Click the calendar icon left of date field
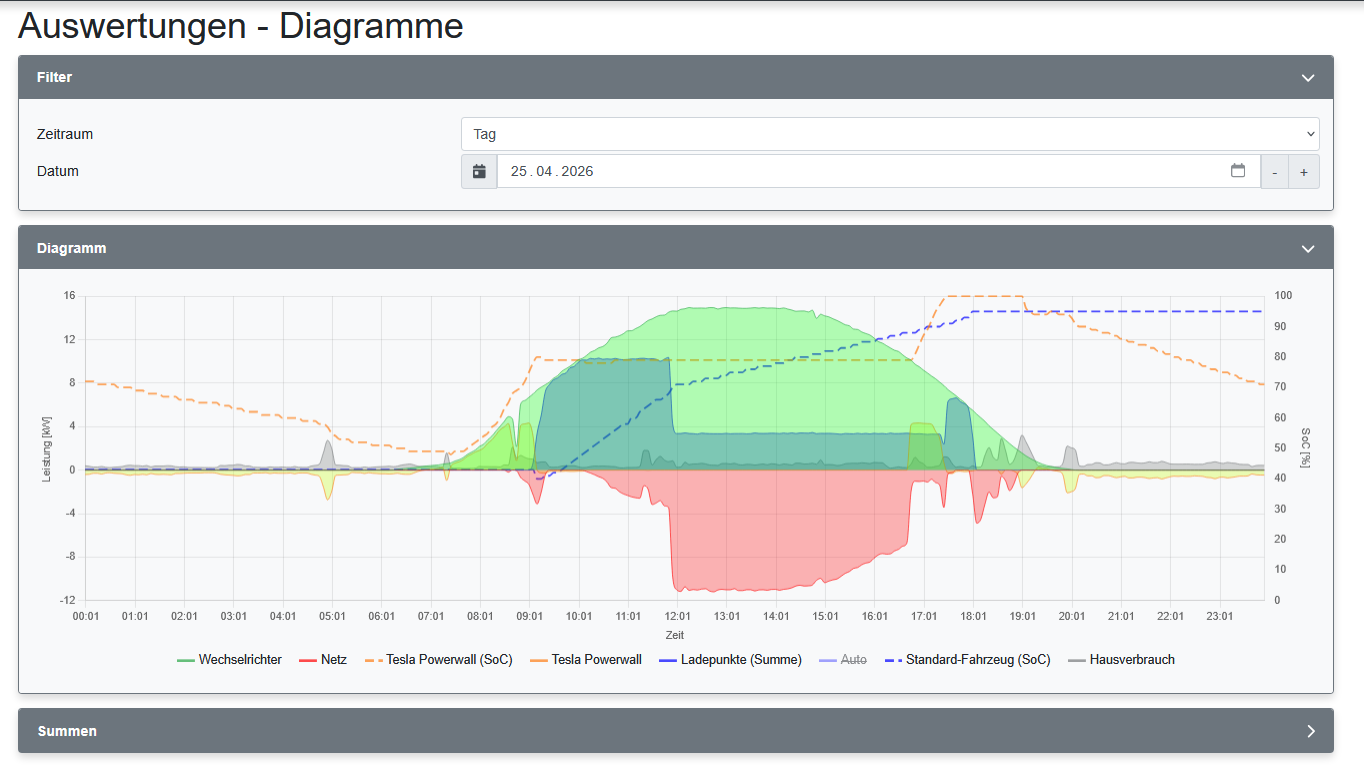 point(479,172)
